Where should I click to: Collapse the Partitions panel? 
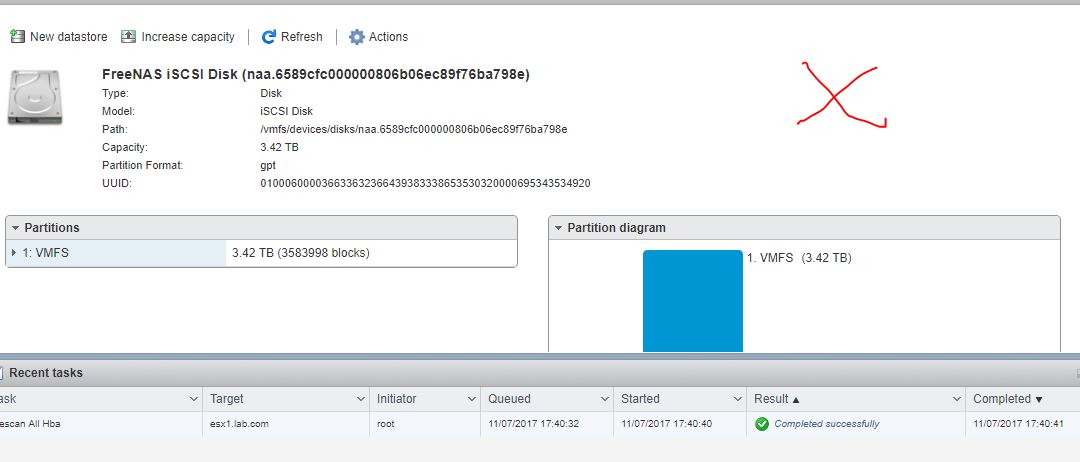tap(16, 228)
